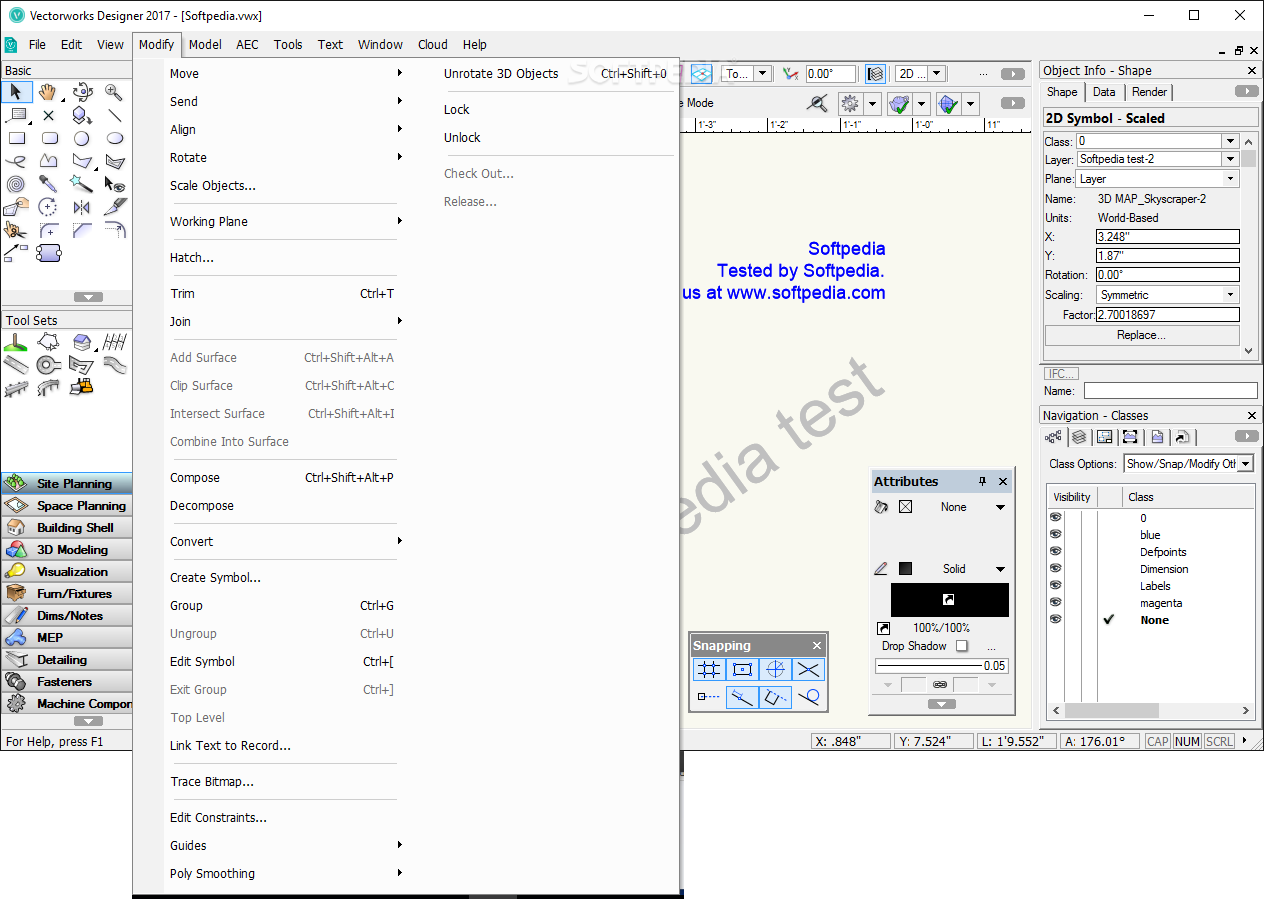
Task: Select the magic wand Select Similar tool
Action: (x=82, y=184)
